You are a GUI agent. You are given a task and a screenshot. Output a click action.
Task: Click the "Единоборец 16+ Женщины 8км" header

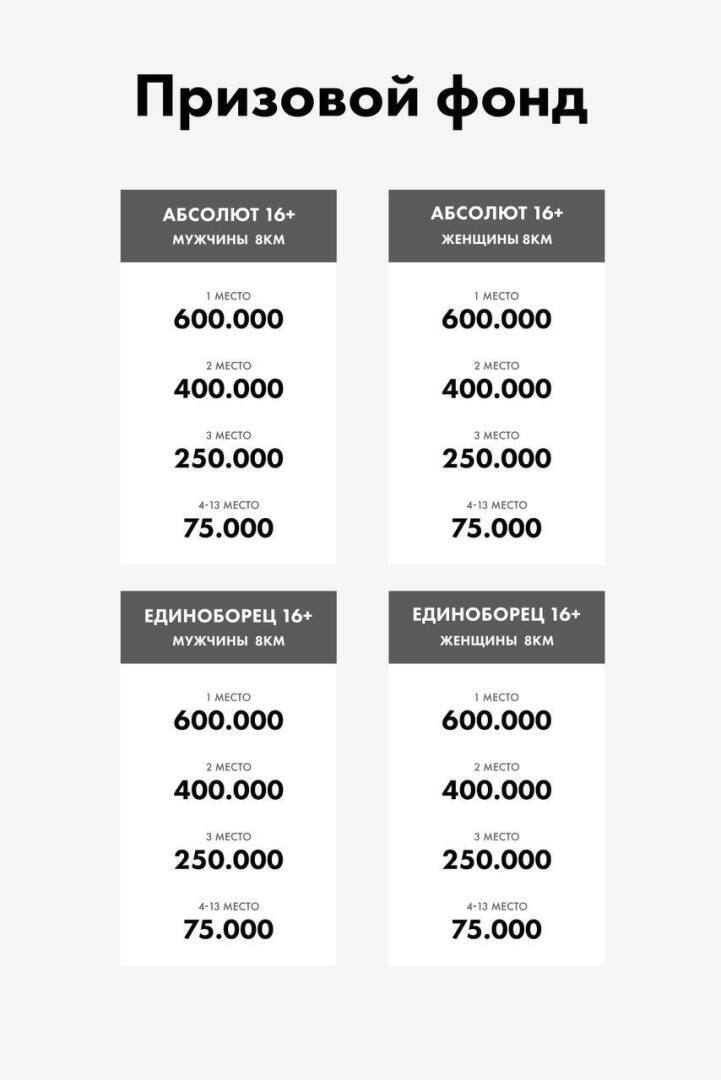click(x=496, y=627)
